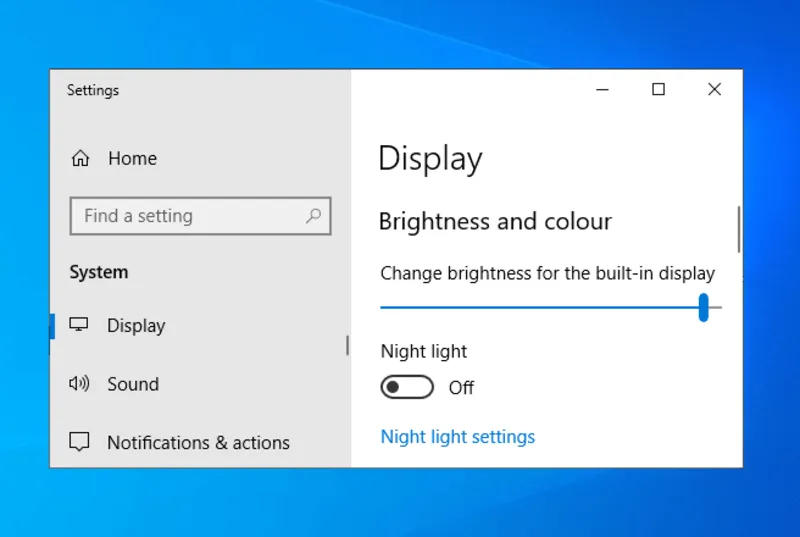Click the sidebar vertical scrollbar
800x537 pixels.
coord(347,345)
